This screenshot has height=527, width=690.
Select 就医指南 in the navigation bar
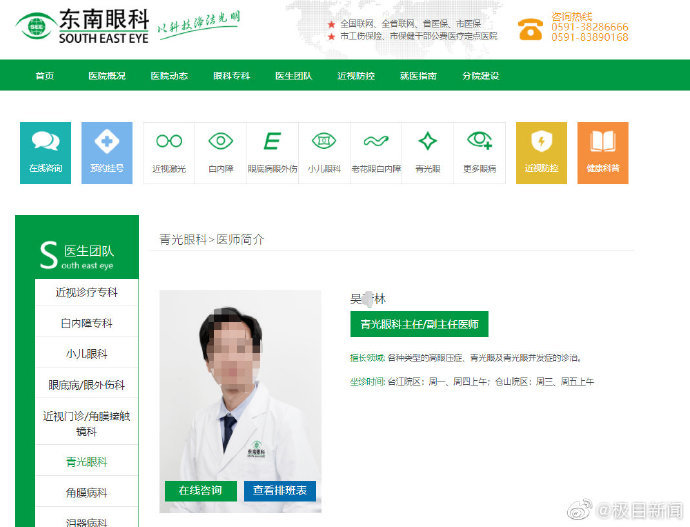click(x=417, y=76)
